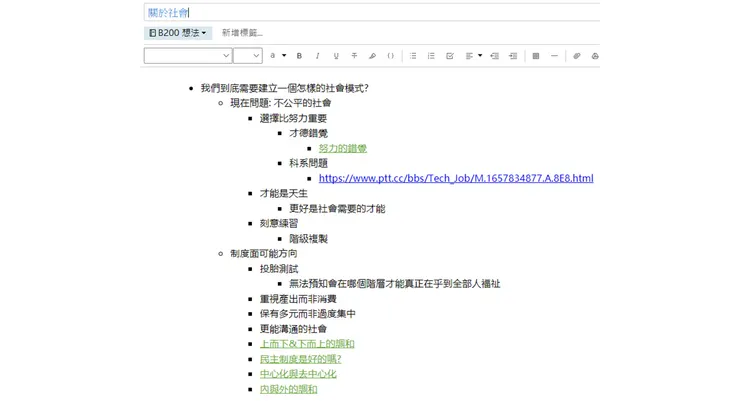Click the line 制度面可能方向
740x401 pixels.
tap(263, 253)
